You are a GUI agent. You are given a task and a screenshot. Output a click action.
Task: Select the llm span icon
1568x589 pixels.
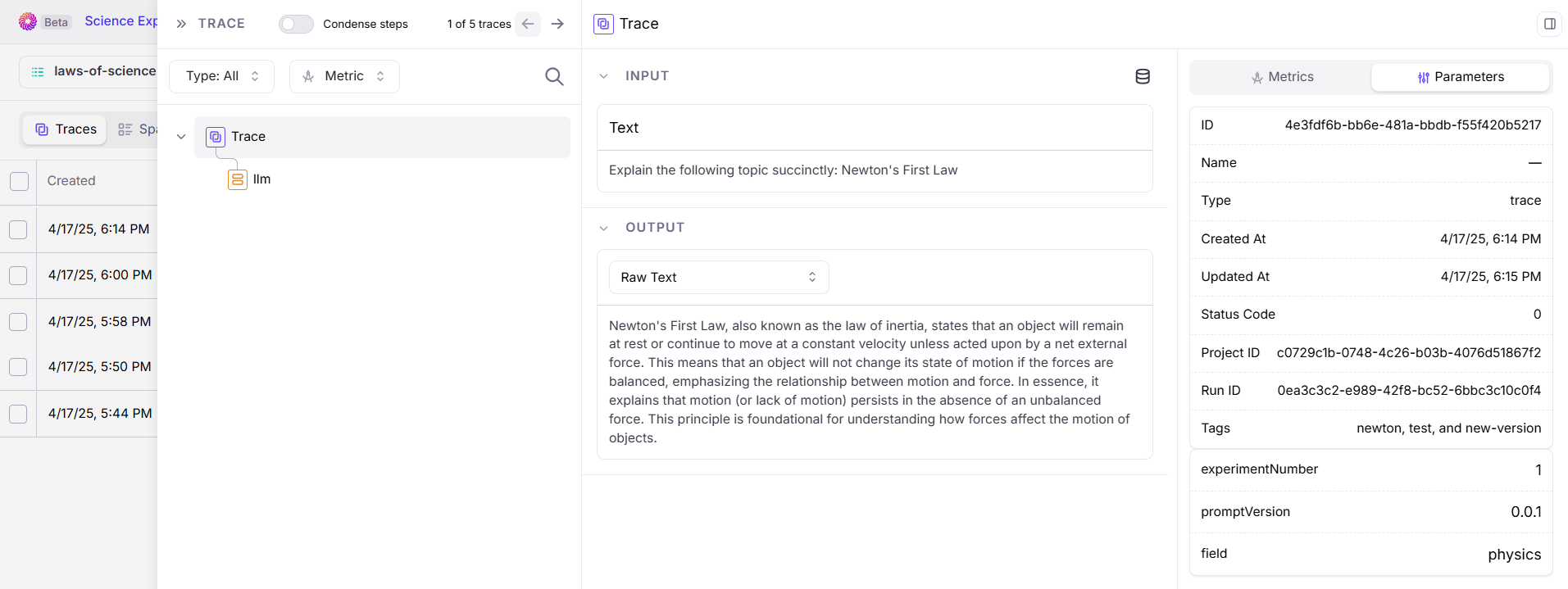tap(238, 179)
